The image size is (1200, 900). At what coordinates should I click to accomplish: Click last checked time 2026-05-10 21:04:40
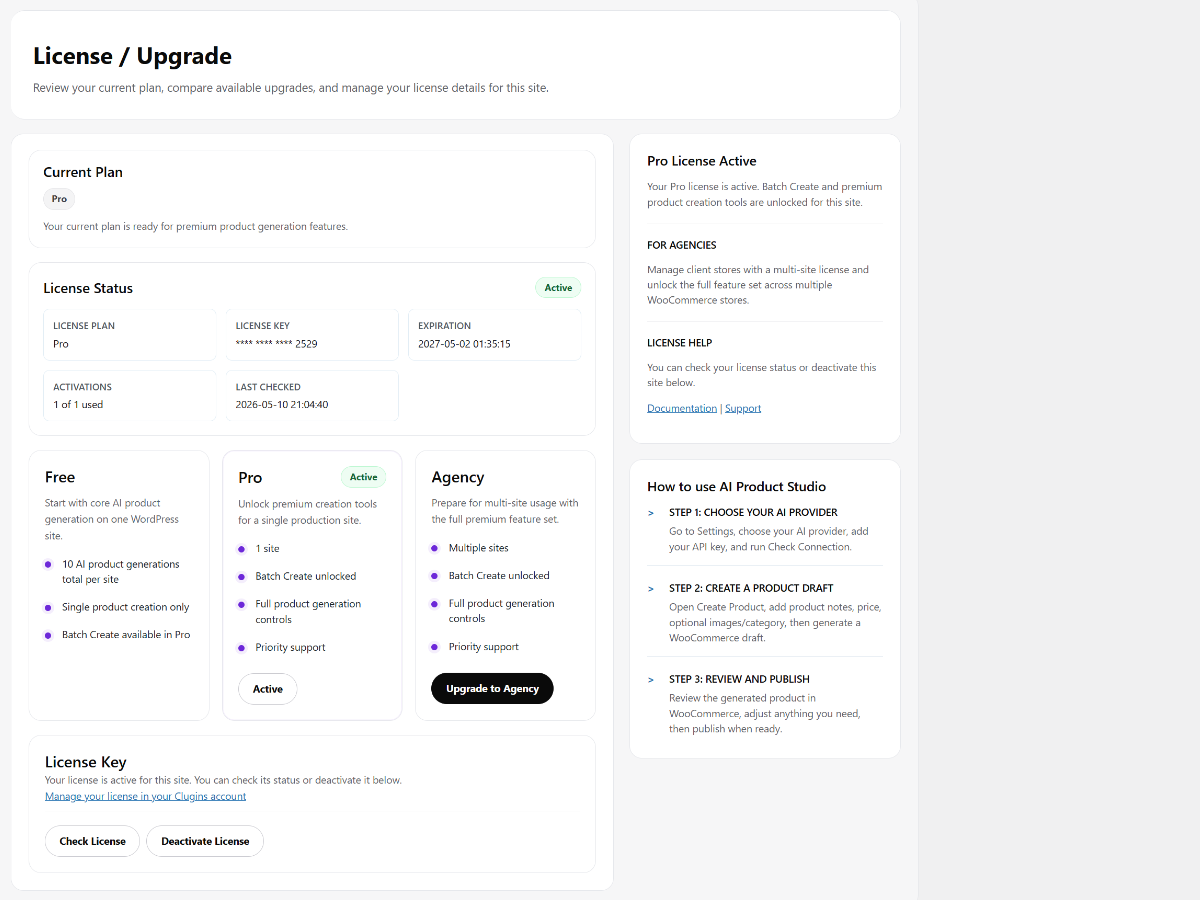pos(282,405)
